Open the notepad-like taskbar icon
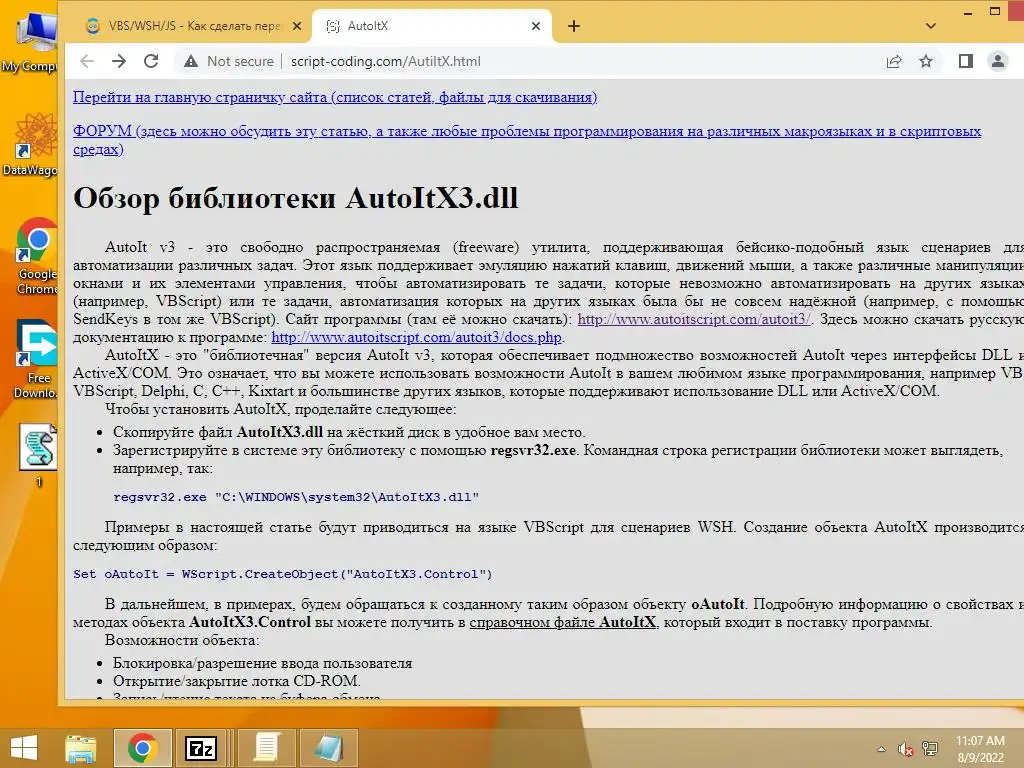Screen dimensions: 1024x768 pos(328,748)
